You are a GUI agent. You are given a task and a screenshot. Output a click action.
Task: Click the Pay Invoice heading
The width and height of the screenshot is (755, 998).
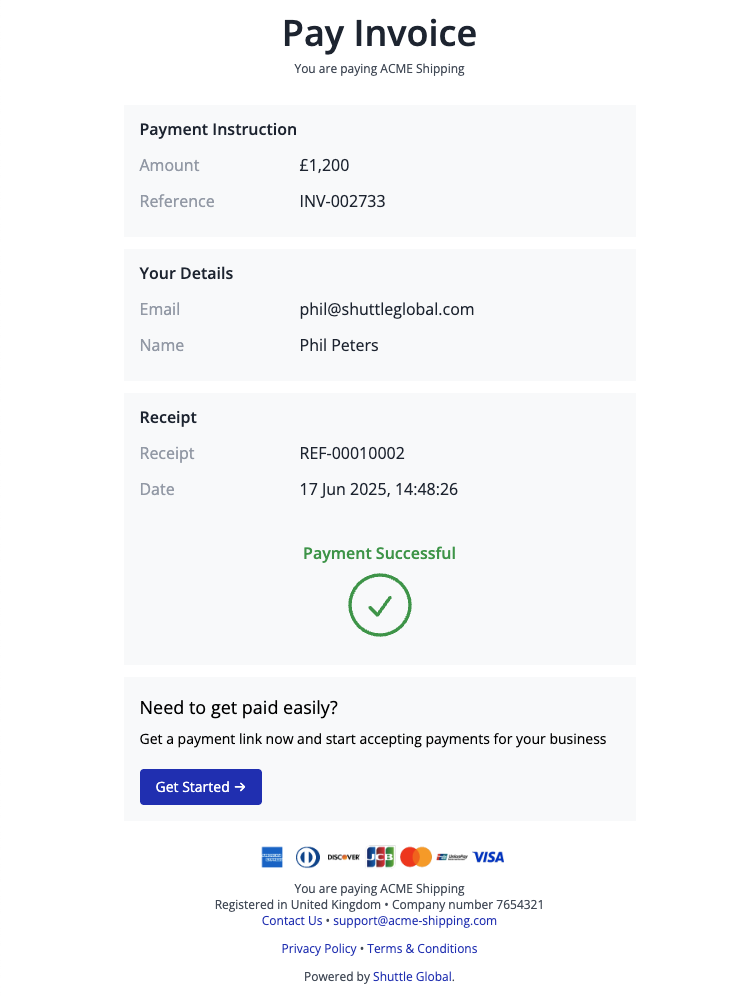379,34
